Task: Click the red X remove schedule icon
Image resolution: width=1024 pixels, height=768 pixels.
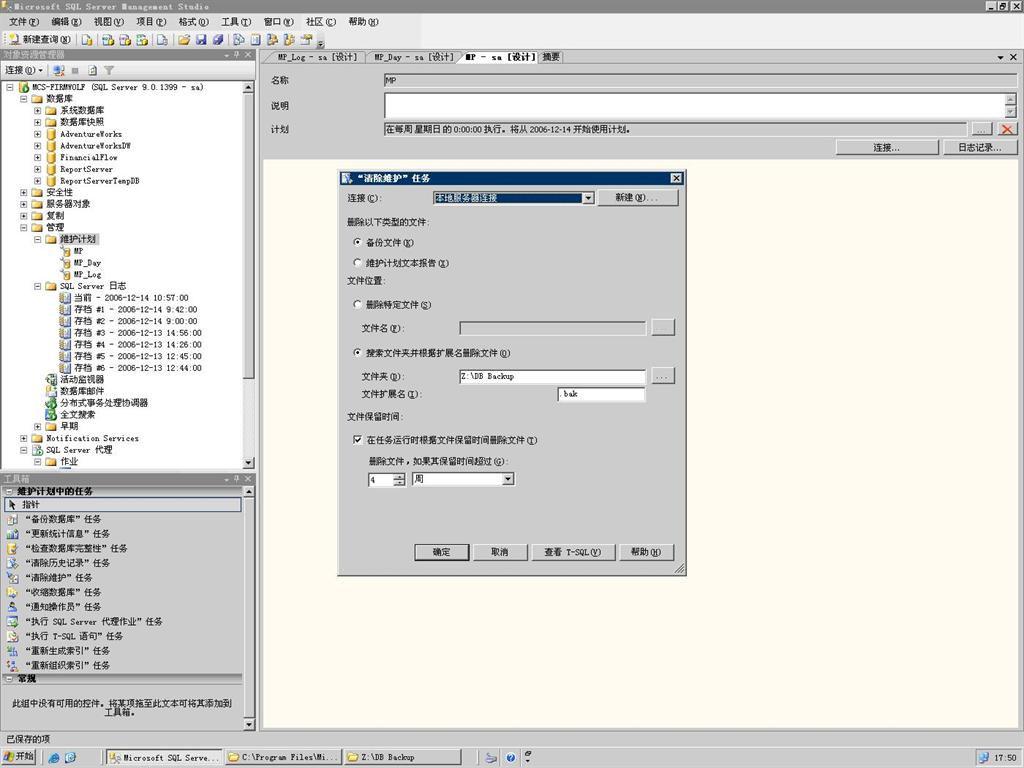Action: click(x=1007, y=129)
